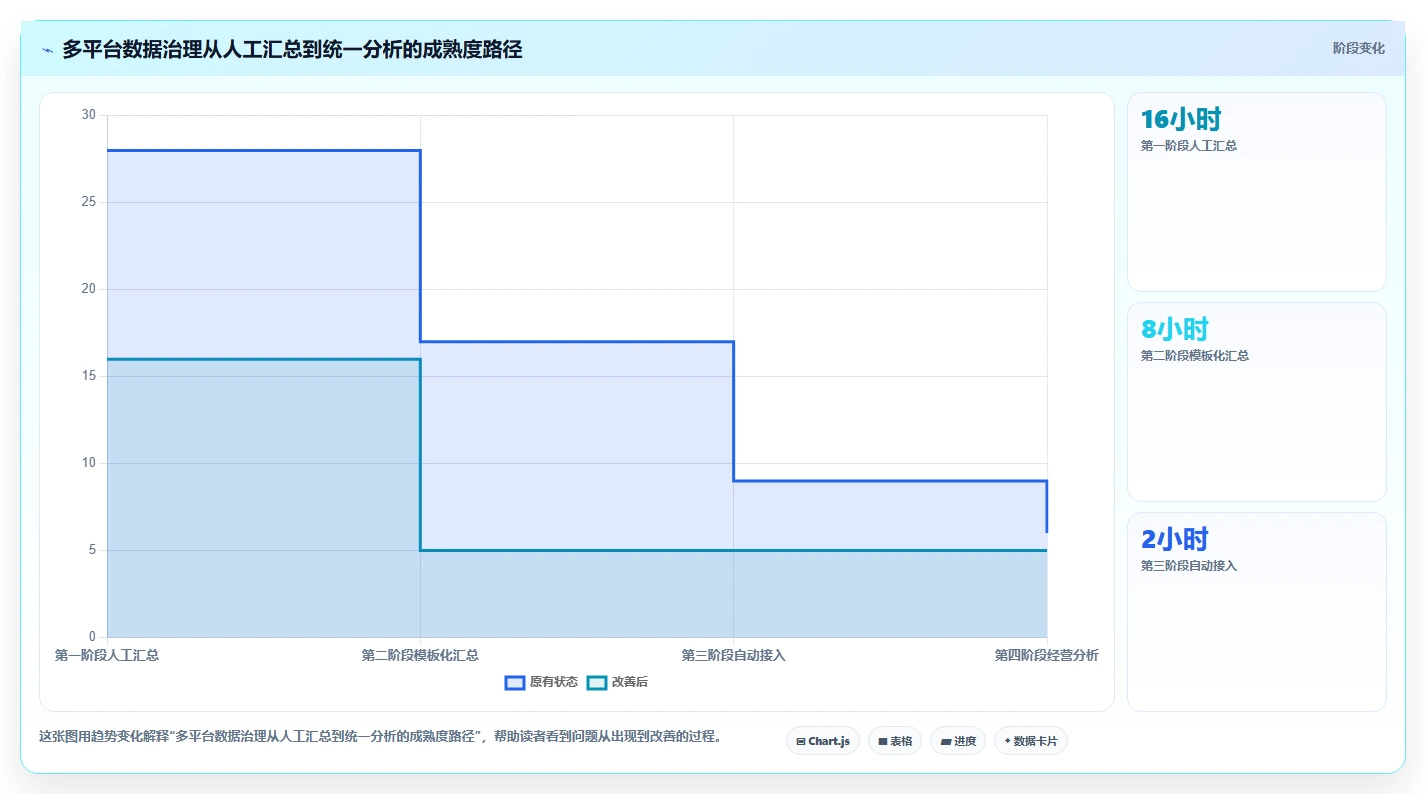Open the 16小时 data card
This screenshot has width=1426, height=794.
point(1257,192)
